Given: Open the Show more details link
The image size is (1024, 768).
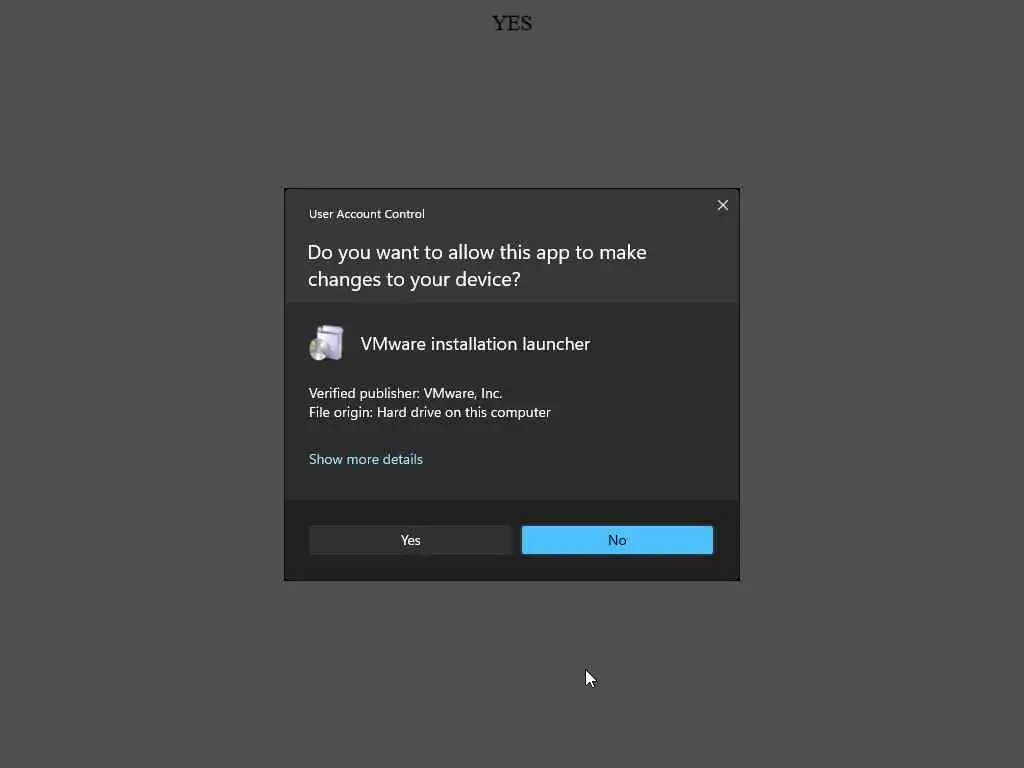Looking at the screenshot, I should pyautogui.click(x=366, y=459).
